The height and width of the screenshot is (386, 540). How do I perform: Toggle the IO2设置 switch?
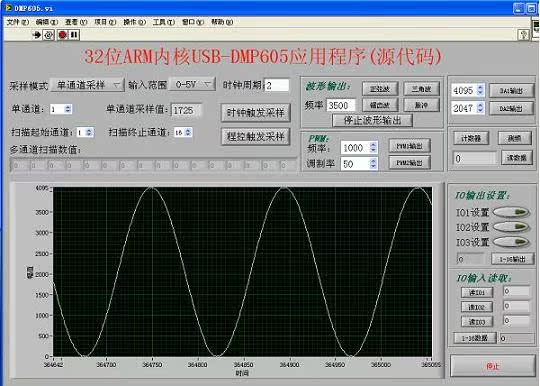512,227
